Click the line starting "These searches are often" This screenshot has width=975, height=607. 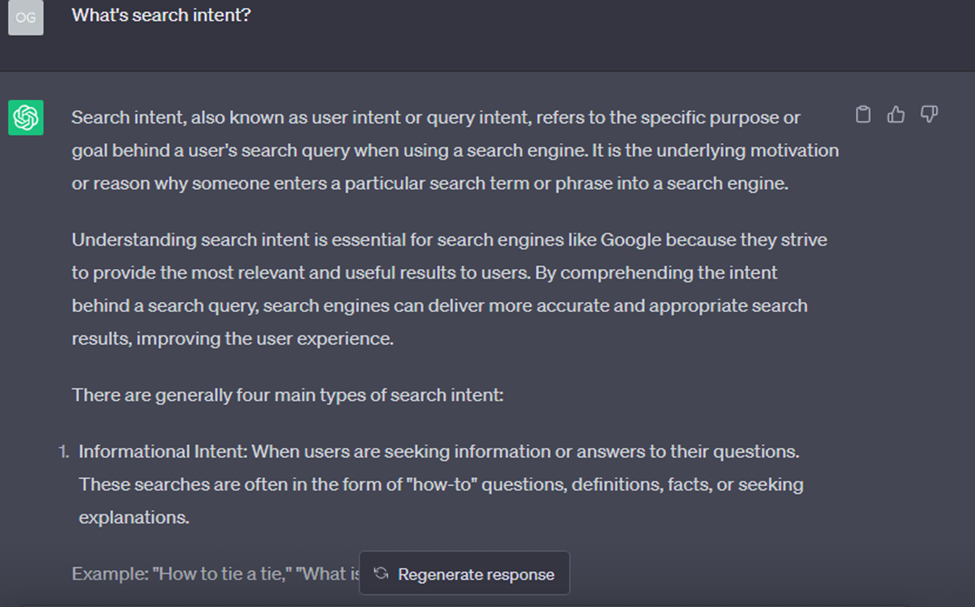pos(441,485)
